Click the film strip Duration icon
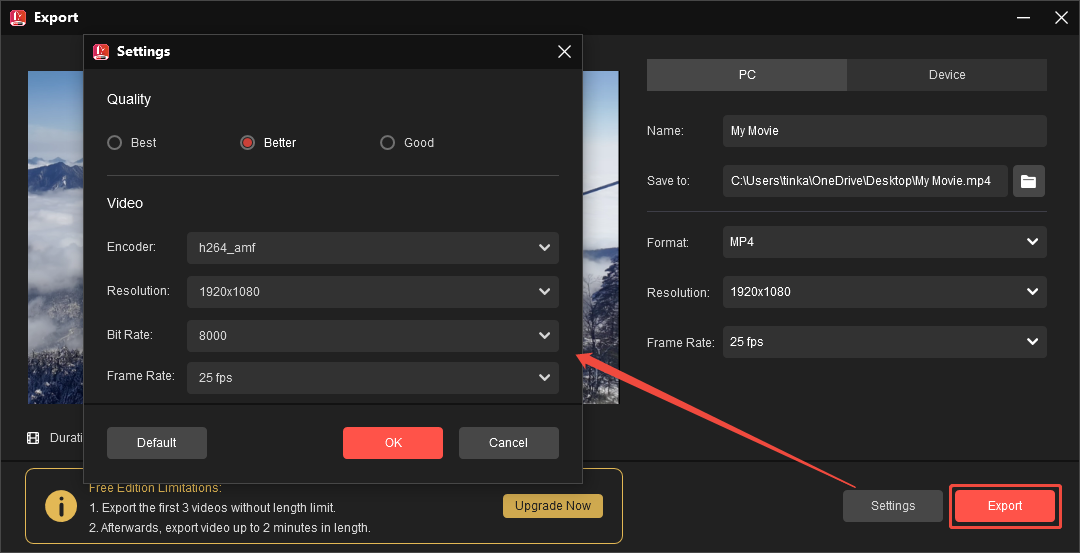 33,438
